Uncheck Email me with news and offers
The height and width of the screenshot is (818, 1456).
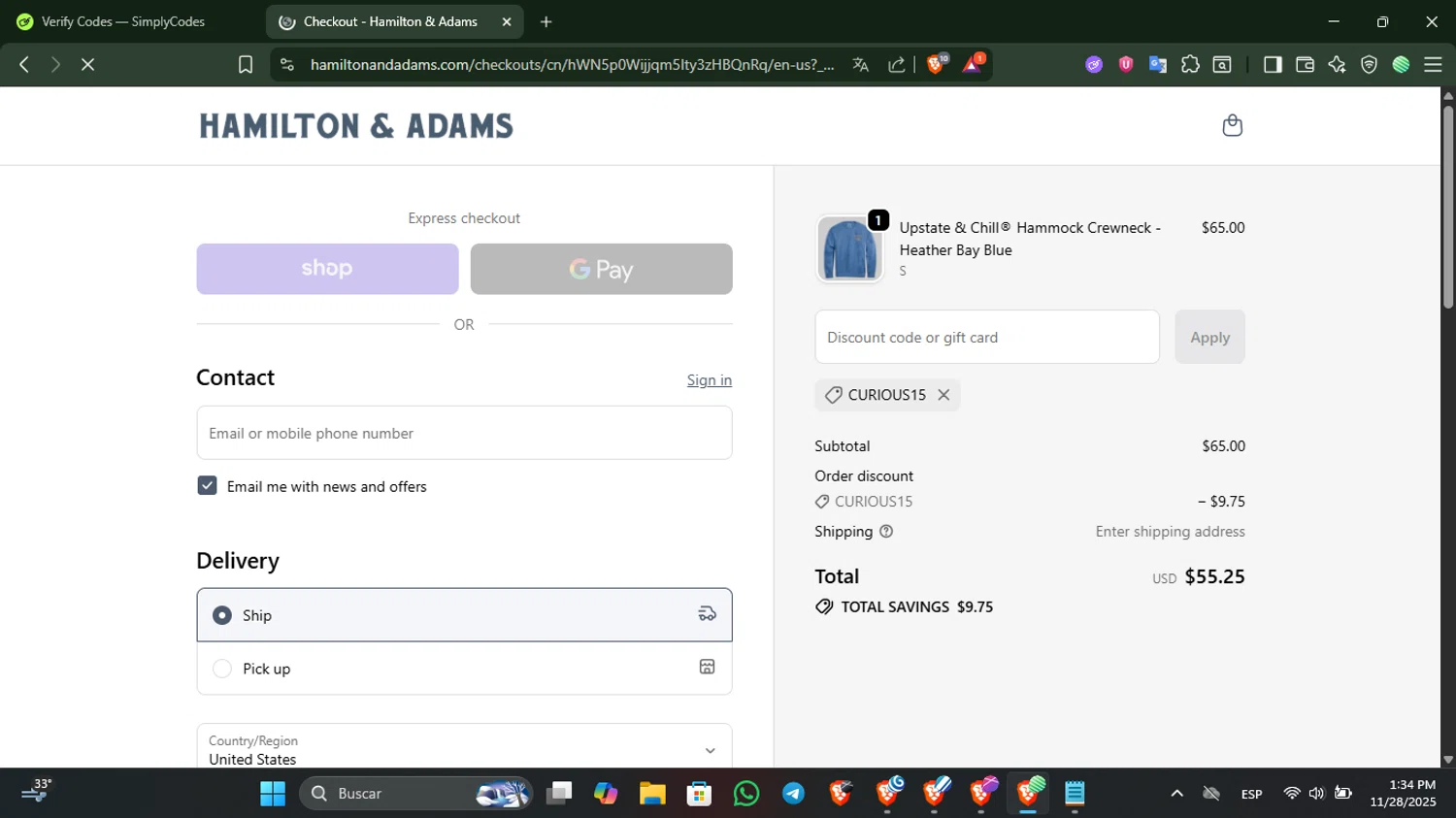coord(207,486)
